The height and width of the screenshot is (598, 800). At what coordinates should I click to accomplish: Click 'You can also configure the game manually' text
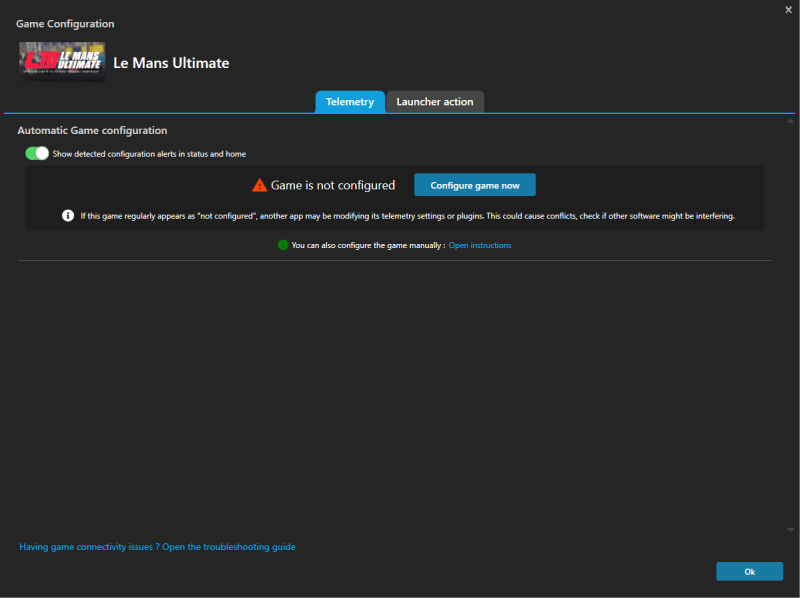coord(368,245)
